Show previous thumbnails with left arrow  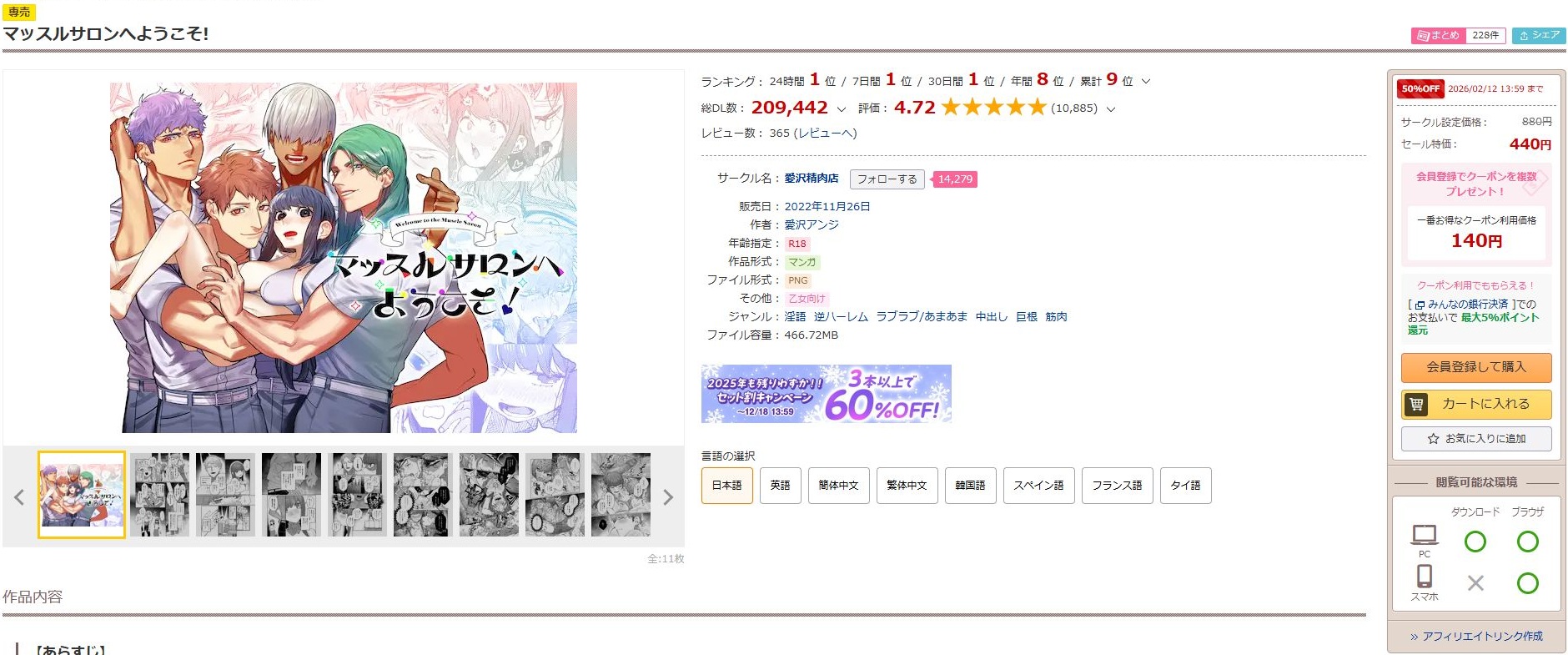[19, 497]
